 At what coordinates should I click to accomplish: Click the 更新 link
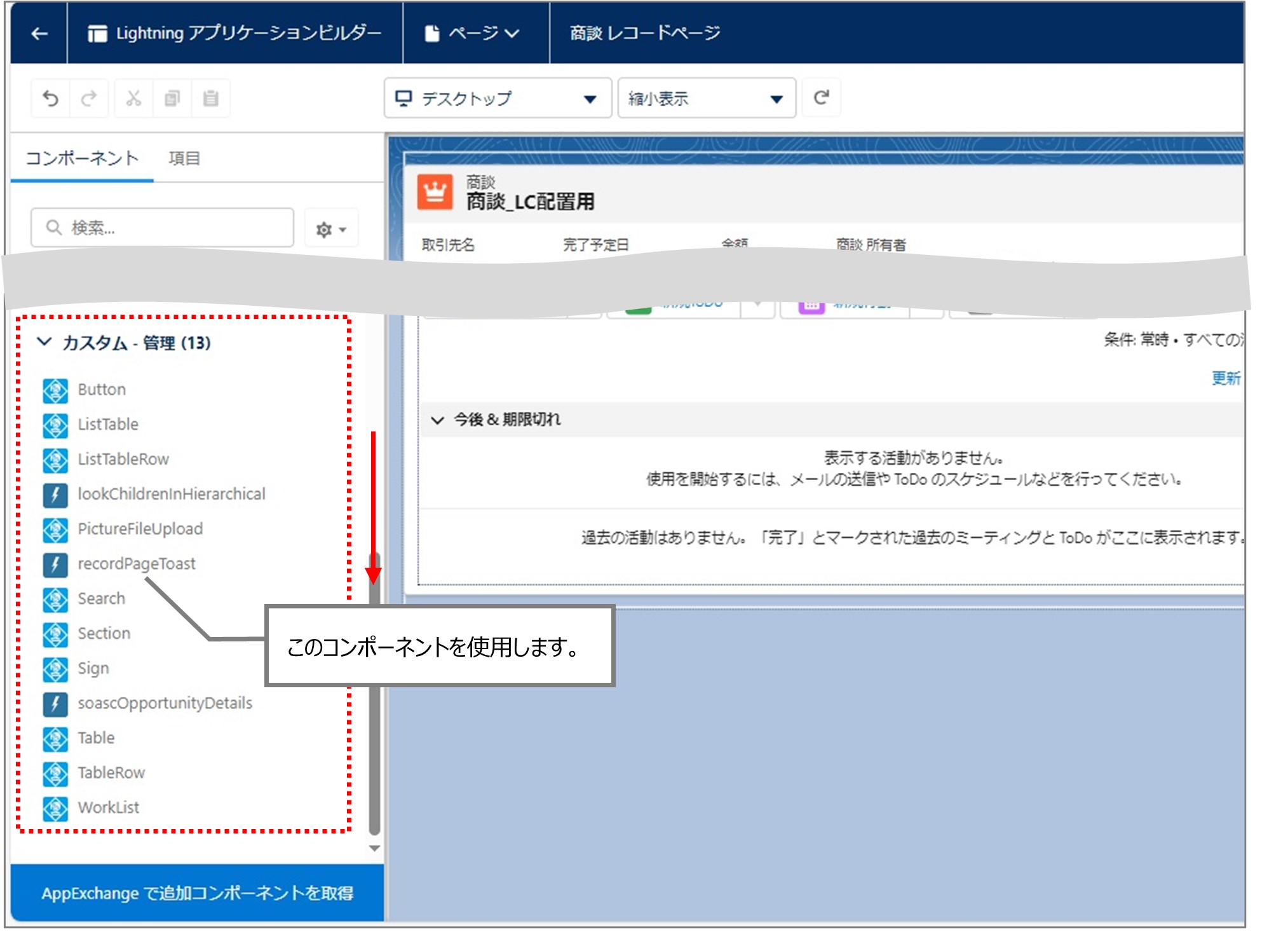click(x=1226, y=378)
